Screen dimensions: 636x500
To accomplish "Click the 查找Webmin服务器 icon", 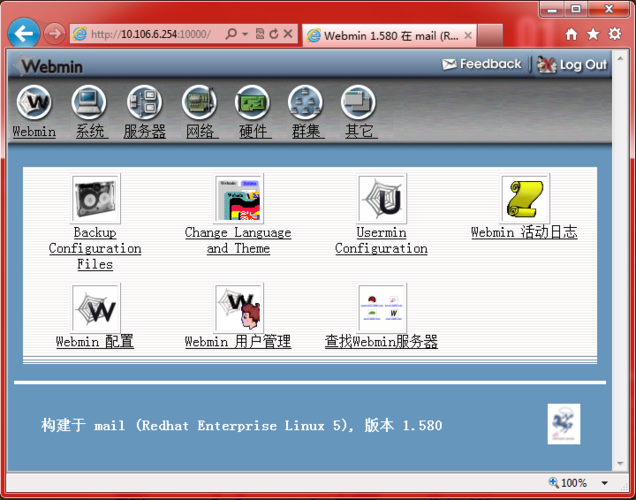I will pyautogui.click(x=382, y=308).
